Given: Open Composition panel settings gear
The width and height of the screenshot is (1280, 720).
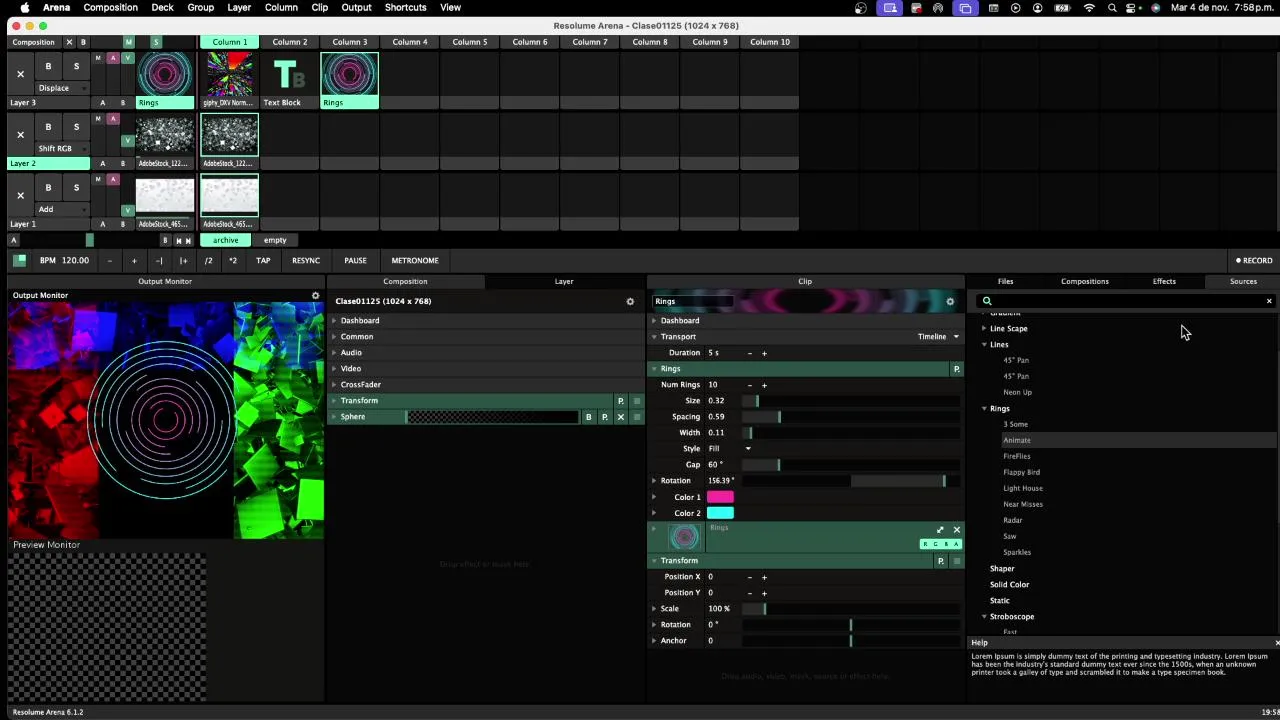Looking at the screenshot, I should (x=630, y=301).
